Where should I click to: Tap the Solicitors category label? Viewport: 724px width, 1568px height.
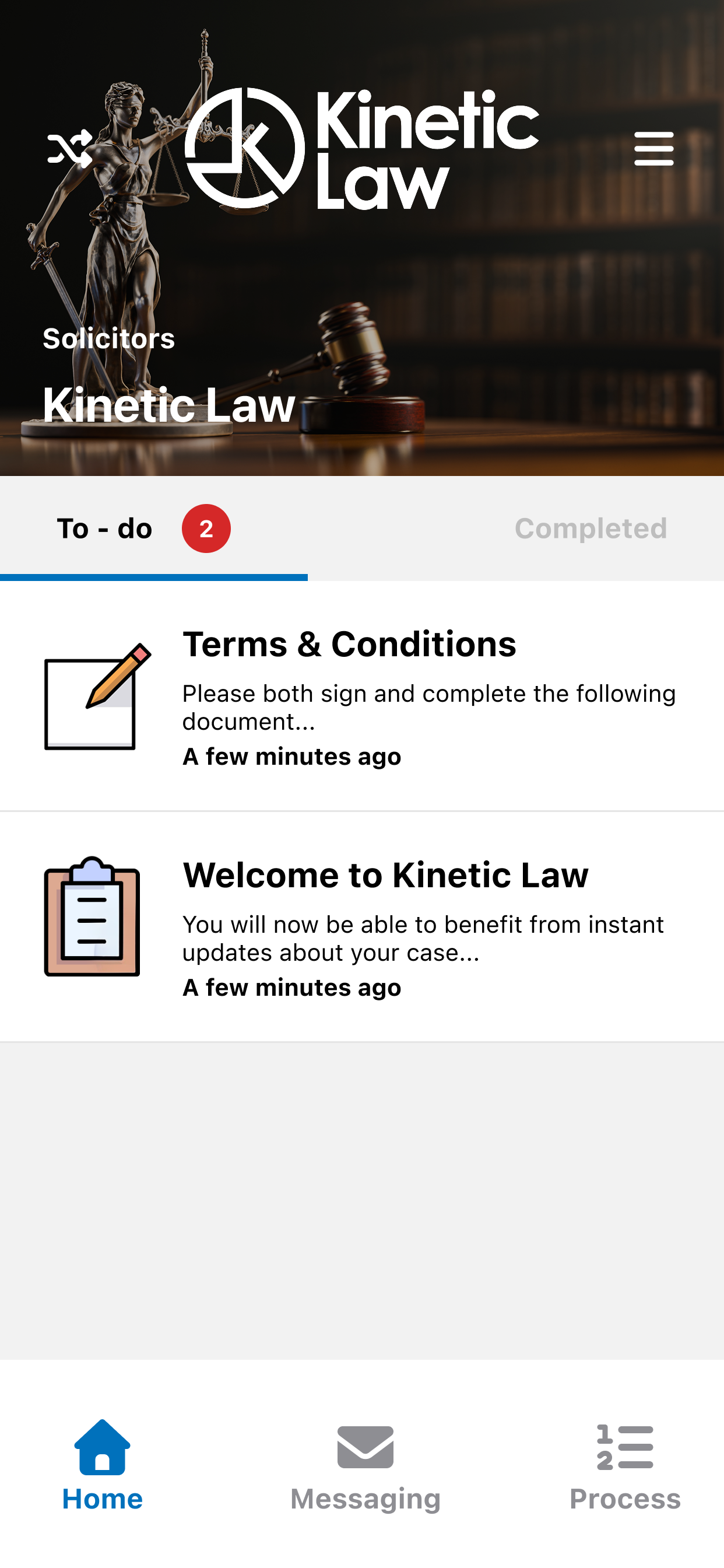tap(109, 338)
